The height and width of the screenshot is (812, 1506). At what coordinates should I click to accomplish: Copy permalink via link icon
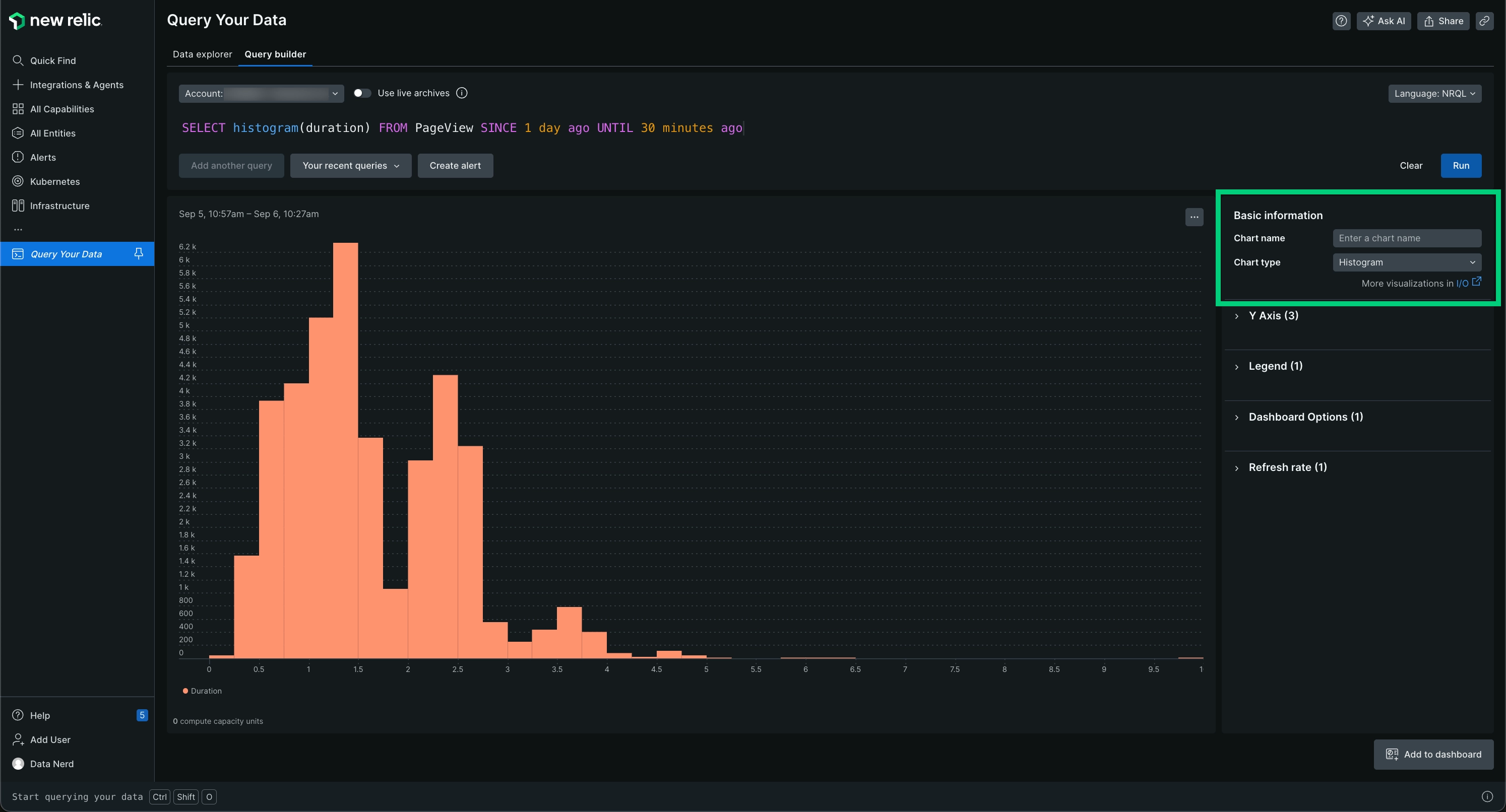1484,21
